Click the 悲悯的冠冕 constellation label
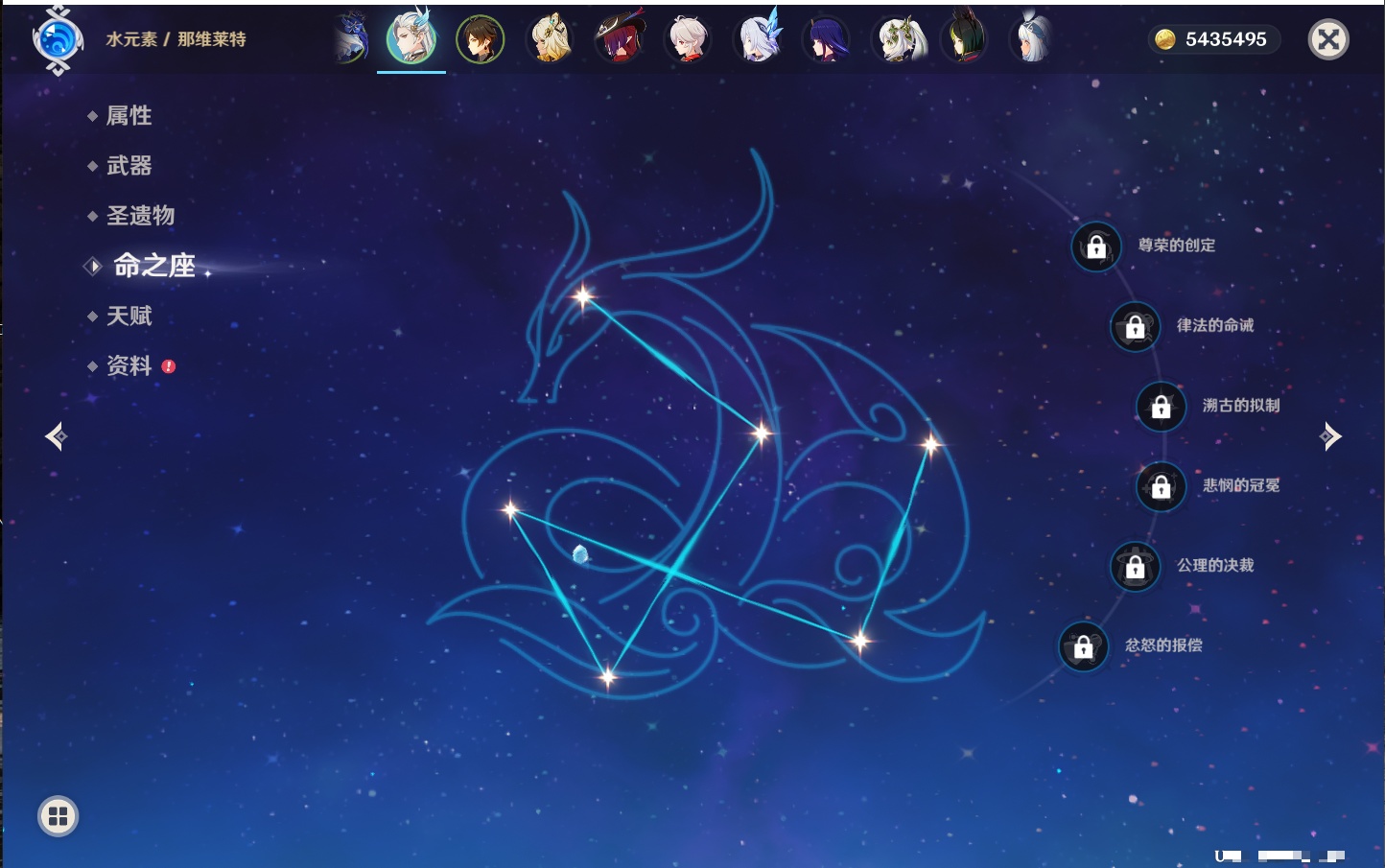This screenshot has height=868, width=1385. click(x=1241, y=485)
